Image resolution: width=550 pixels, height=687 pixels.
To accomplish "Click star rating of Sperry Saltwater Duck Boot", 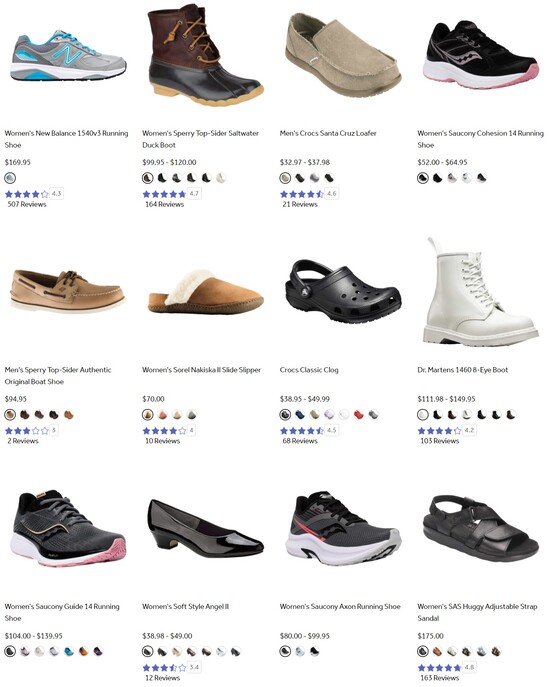I will 164,194.
